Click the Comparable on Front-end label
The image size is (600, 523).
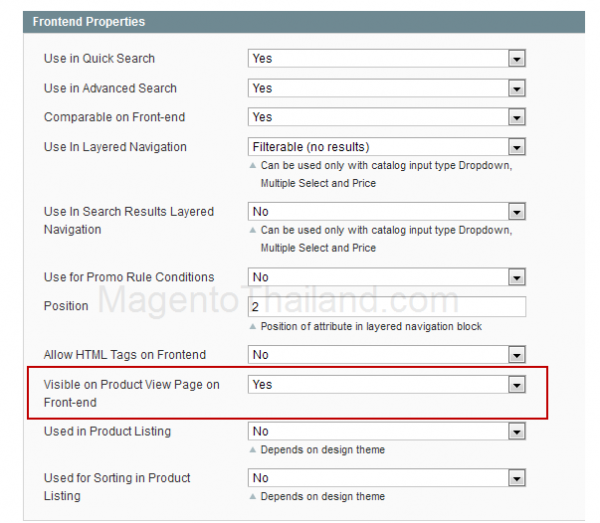tap(114, 117)
